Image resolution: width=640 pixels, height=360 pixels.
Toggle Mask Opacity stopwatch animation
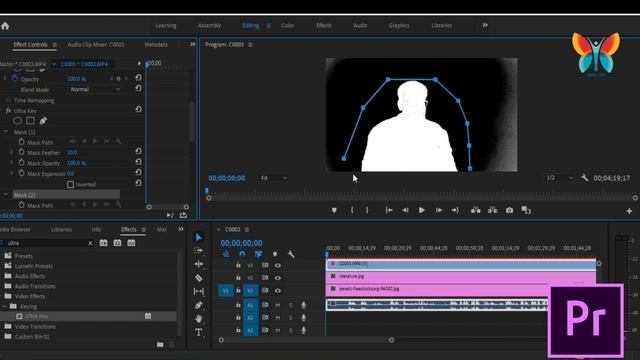22,163
